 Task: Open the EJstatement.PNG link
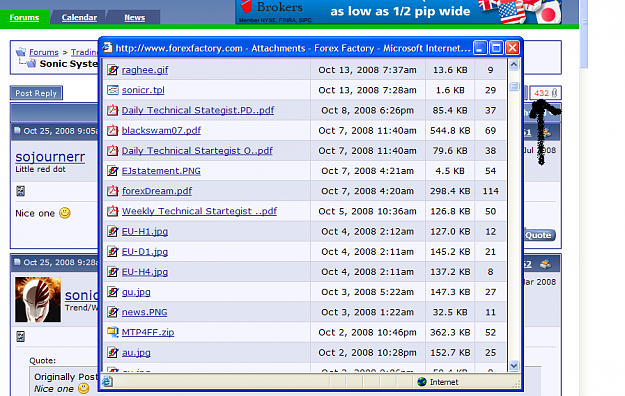(161, 171)
